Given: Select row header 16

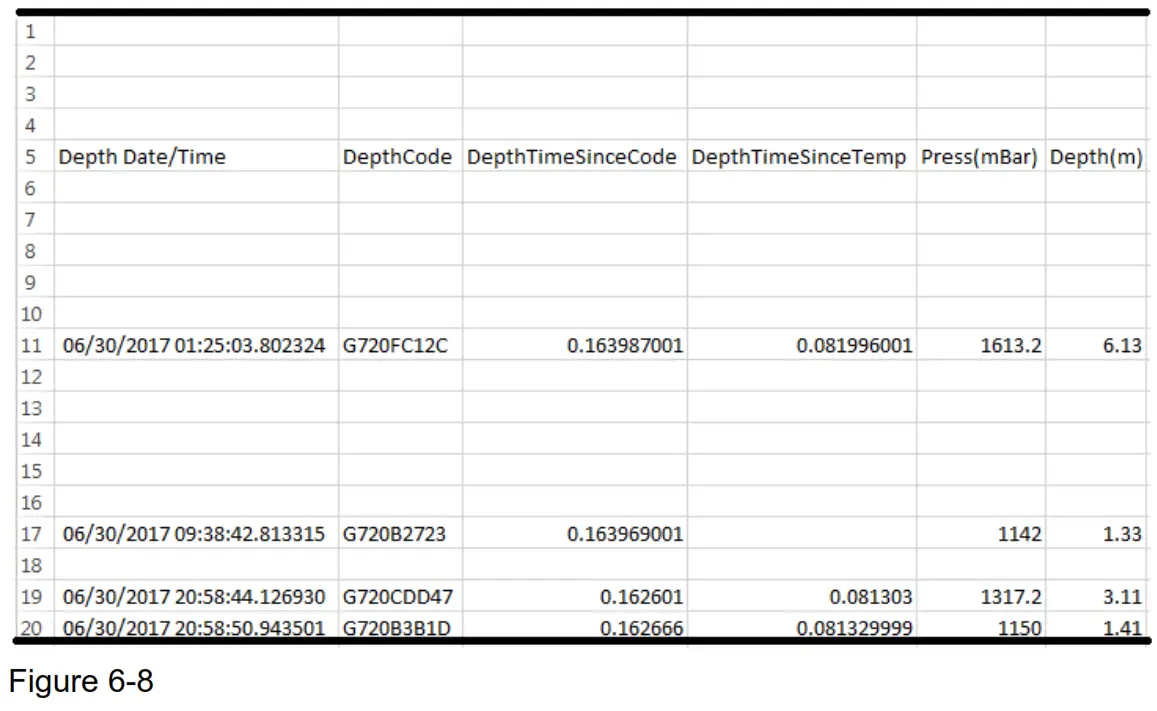Looking at the screenshot, I should pos(35,502).
